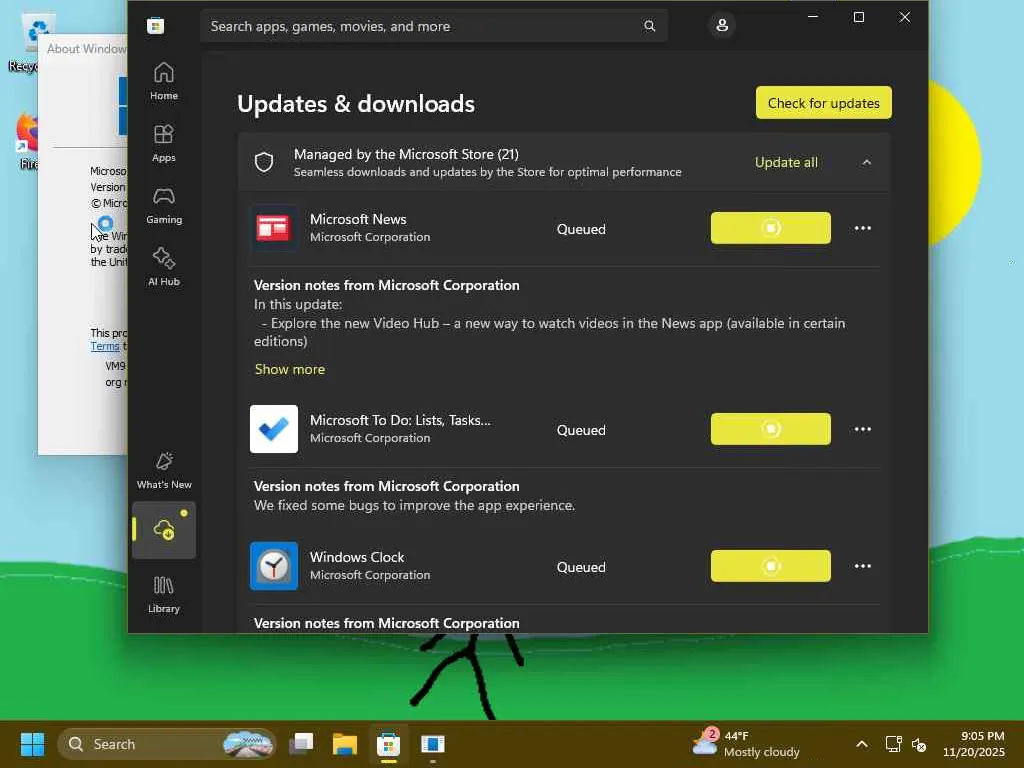Viewport: 1024px width, 768px height.
Task: Open the Terms link in About Windows
Action: [105, 346]
